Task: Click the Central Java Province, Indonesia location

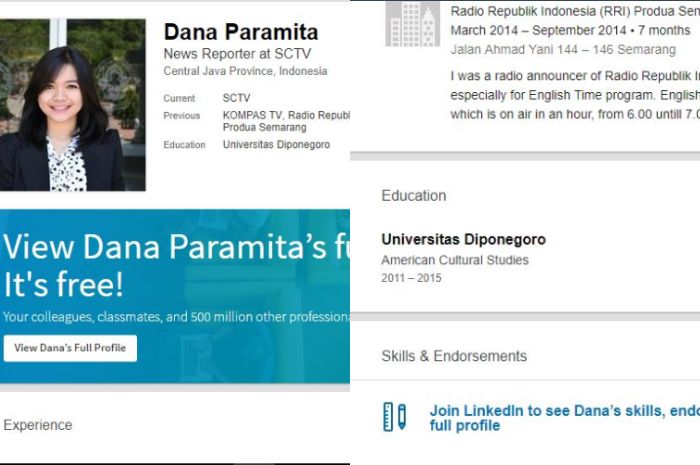Action: (x=245, y=71)
